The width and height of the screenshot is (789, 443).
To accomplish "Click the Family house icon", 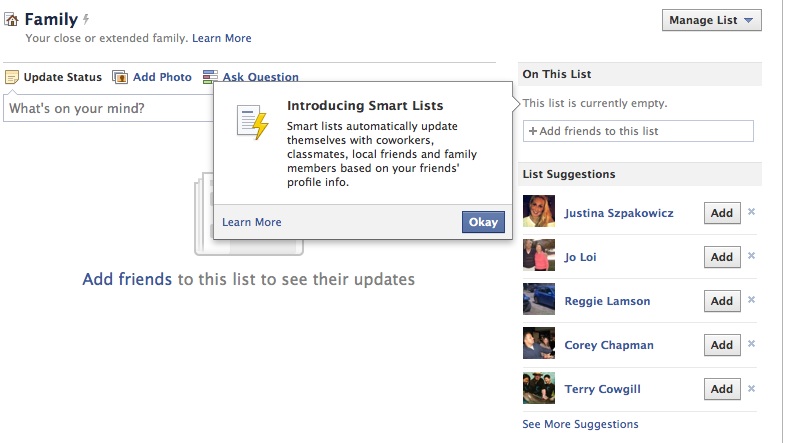I will coord(12,20).
